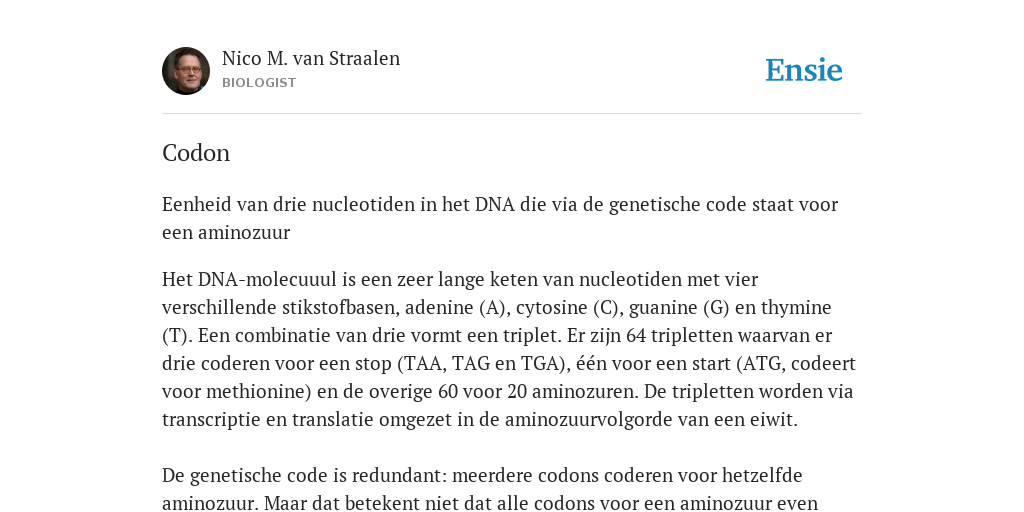The image size is (1024, 512).
Task: Open Nico M. van Straalen's avatar photo
Action: tap(186, 71)
